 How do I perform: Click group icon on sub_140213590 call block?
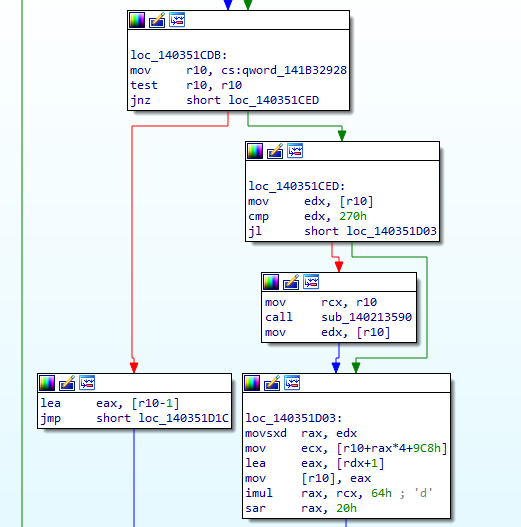(x=311, y=282)
